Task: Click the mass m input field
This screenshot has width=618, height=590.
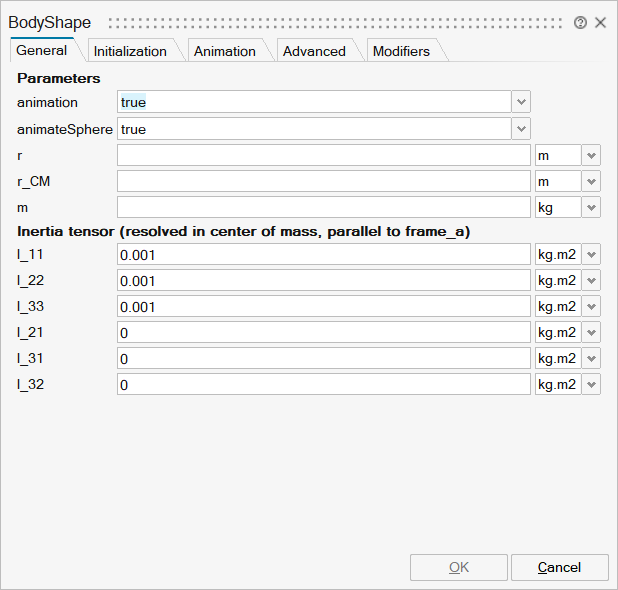Action: [x=323, y=207]
